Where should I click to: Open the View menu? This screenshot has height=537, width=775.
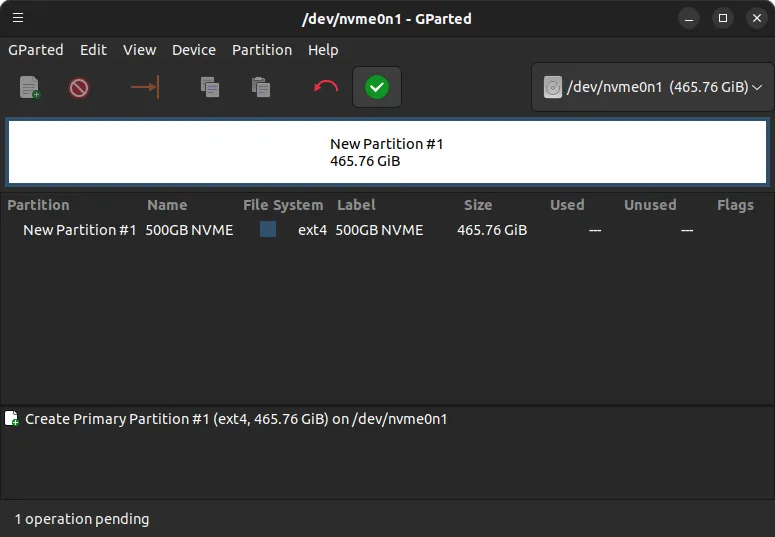[139, 50]
